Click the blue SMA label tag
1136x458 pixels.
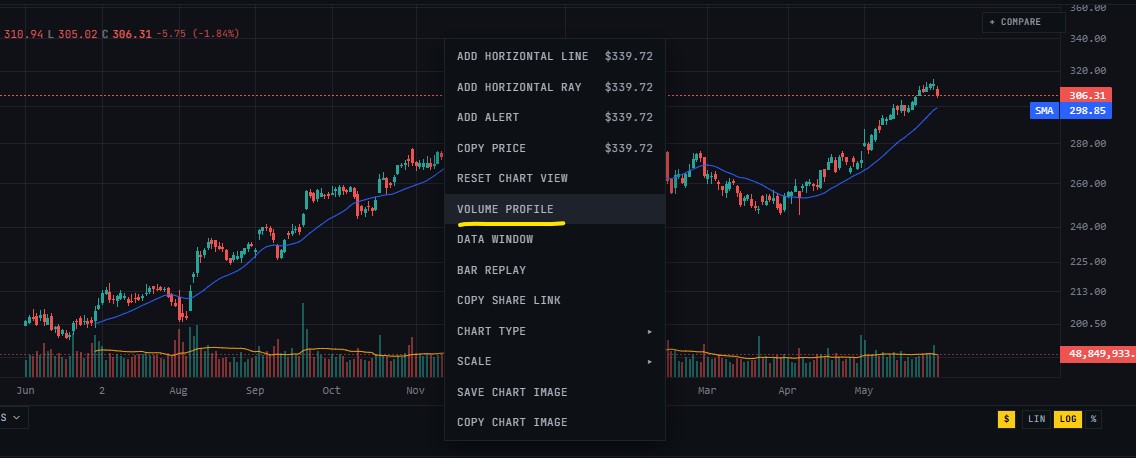click(1044, 111)
